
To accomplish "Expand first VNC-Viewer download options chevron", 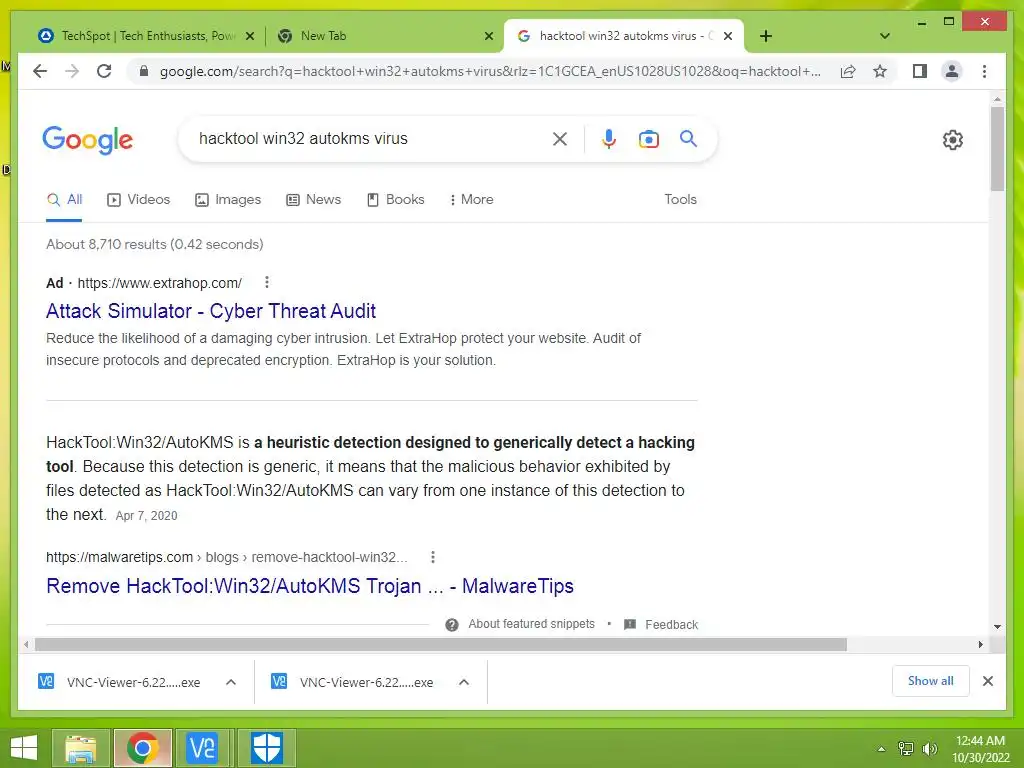I will point(231,682).
